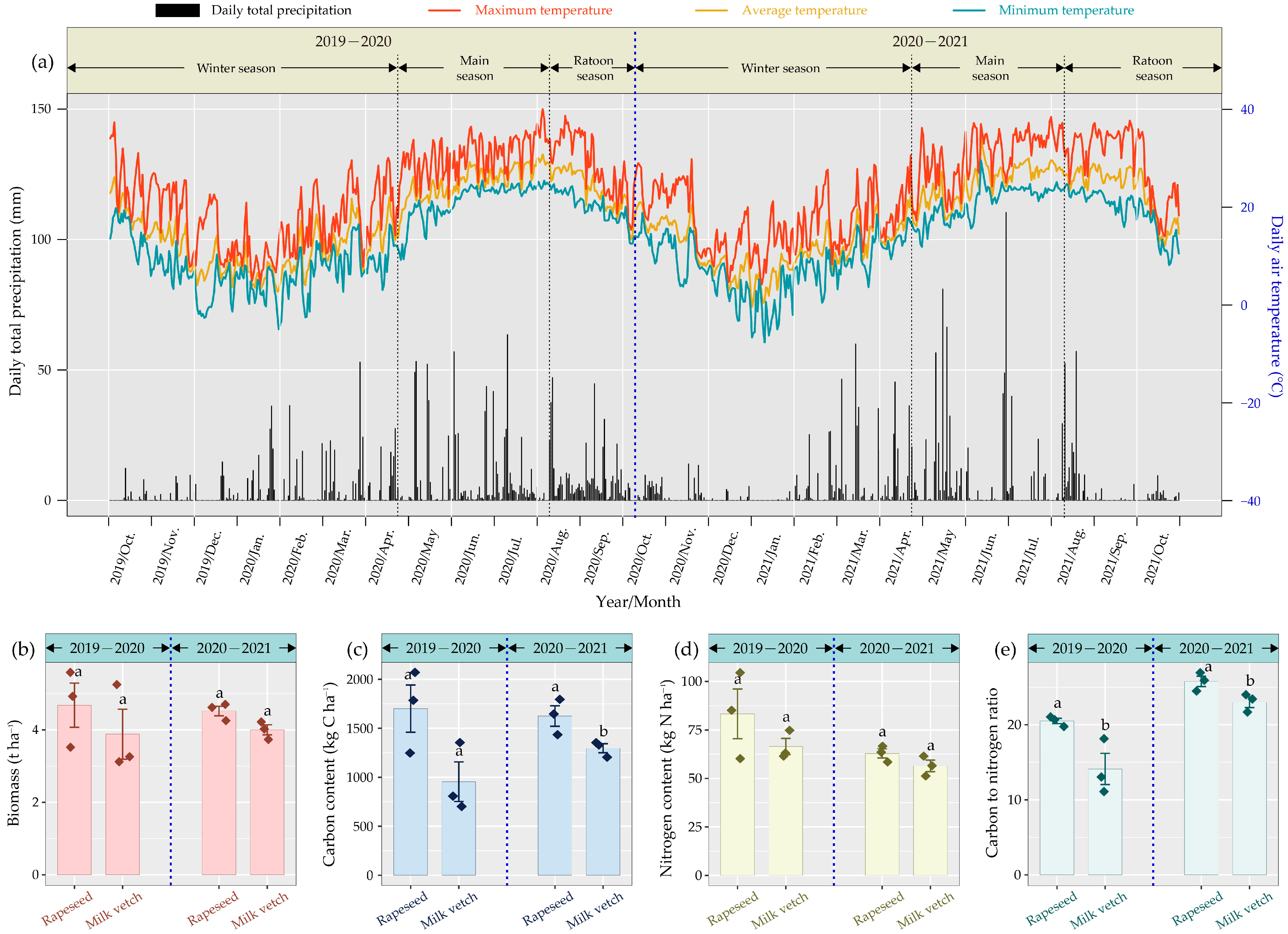
Task: Select the 'Minimum temperature' legend text
Action: (x=1066, y=10)
